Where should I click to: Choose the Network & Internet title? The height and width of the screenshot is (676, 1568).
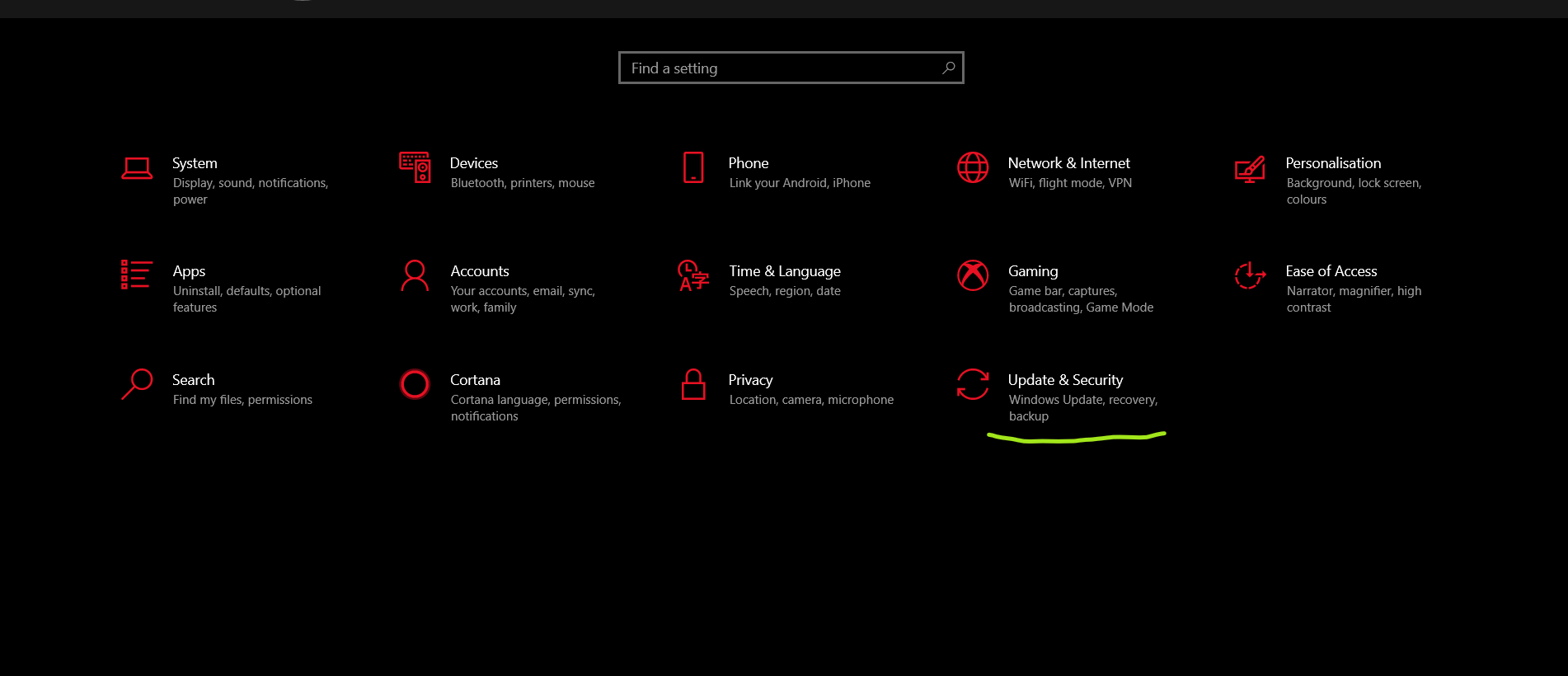pyautogui.click(x=1069, y=163)
